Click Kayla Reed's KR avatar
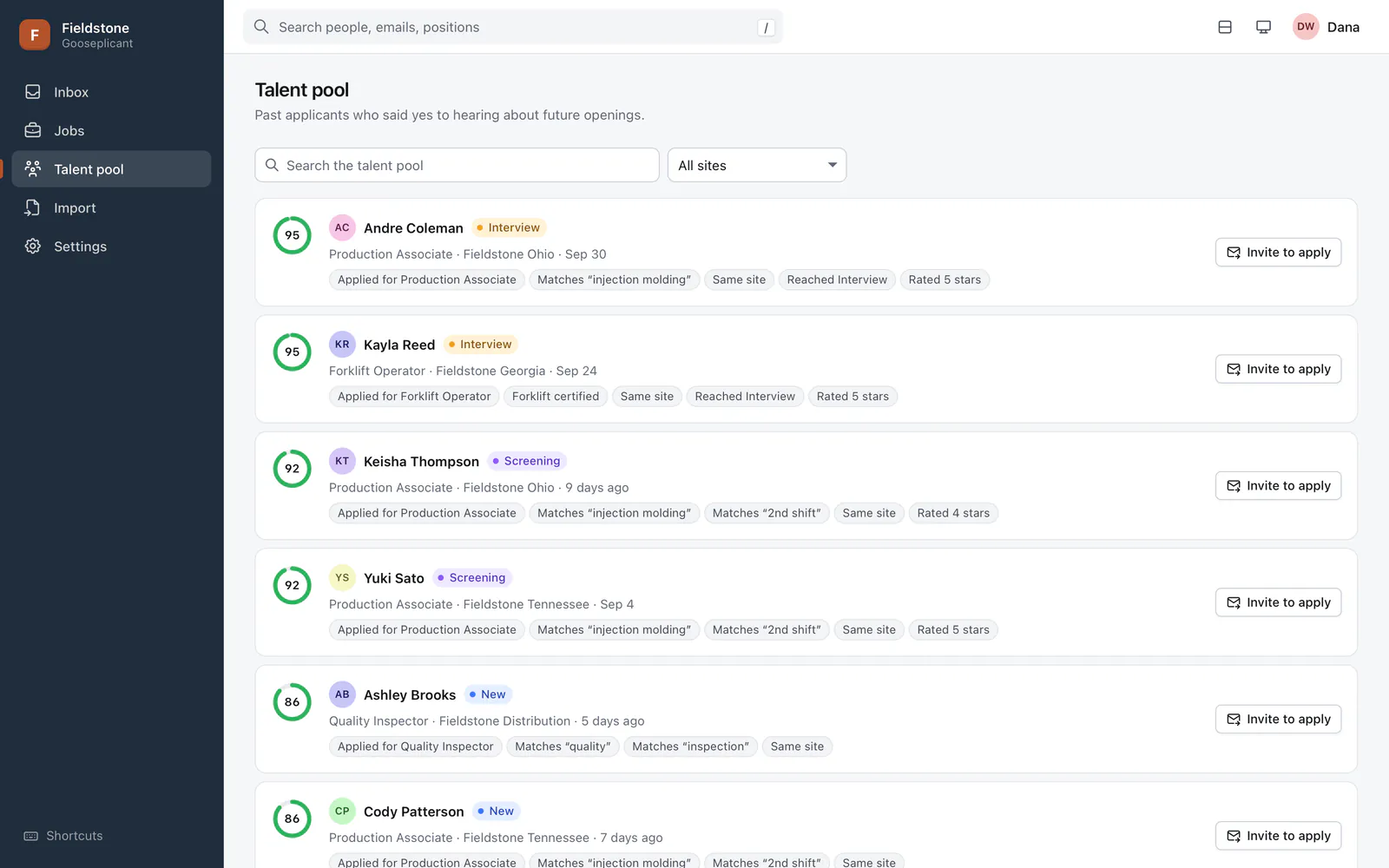 click(x=342, y=345)
